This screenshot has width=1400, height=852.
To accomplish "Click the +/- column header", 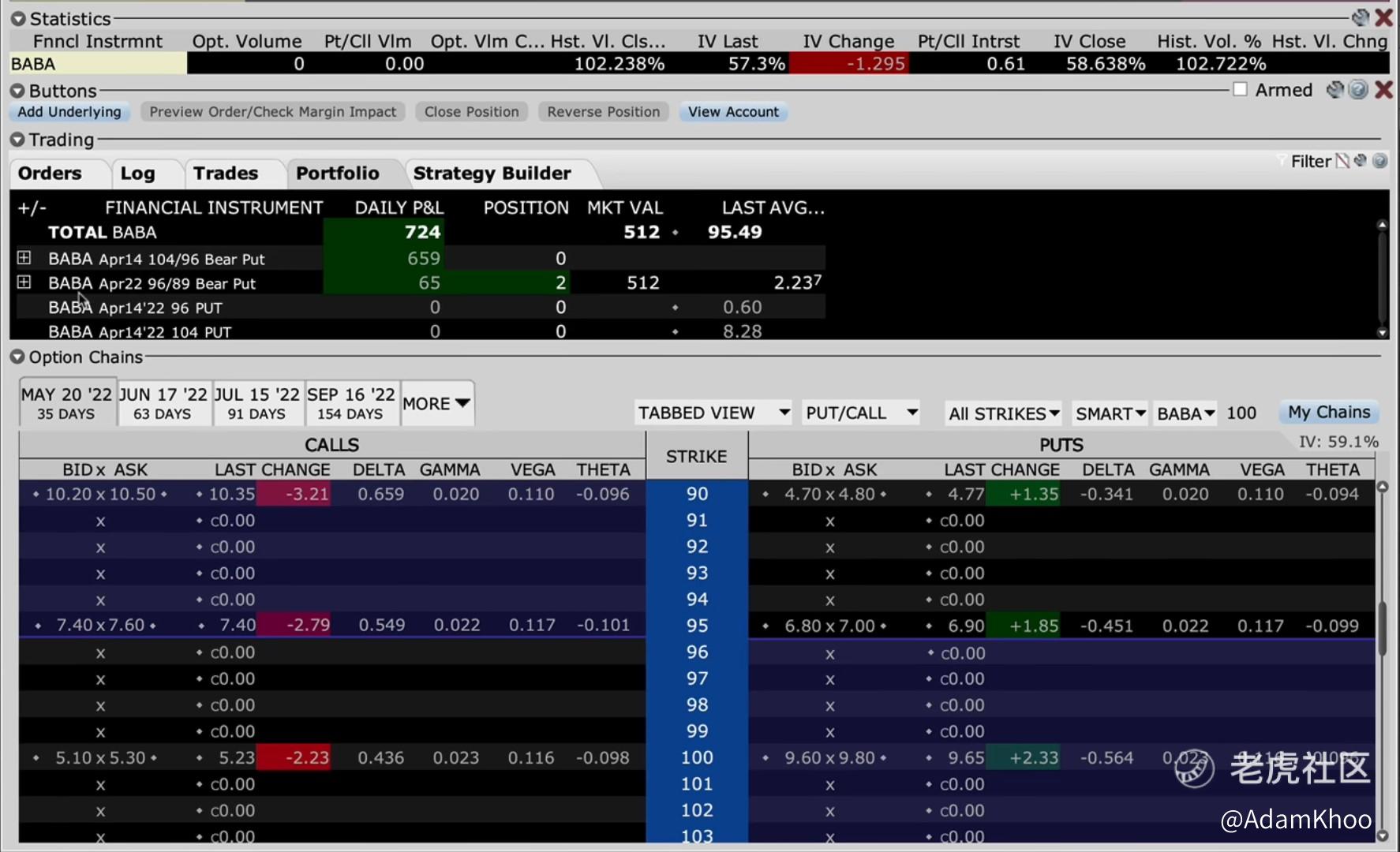I will coord(32,208).
